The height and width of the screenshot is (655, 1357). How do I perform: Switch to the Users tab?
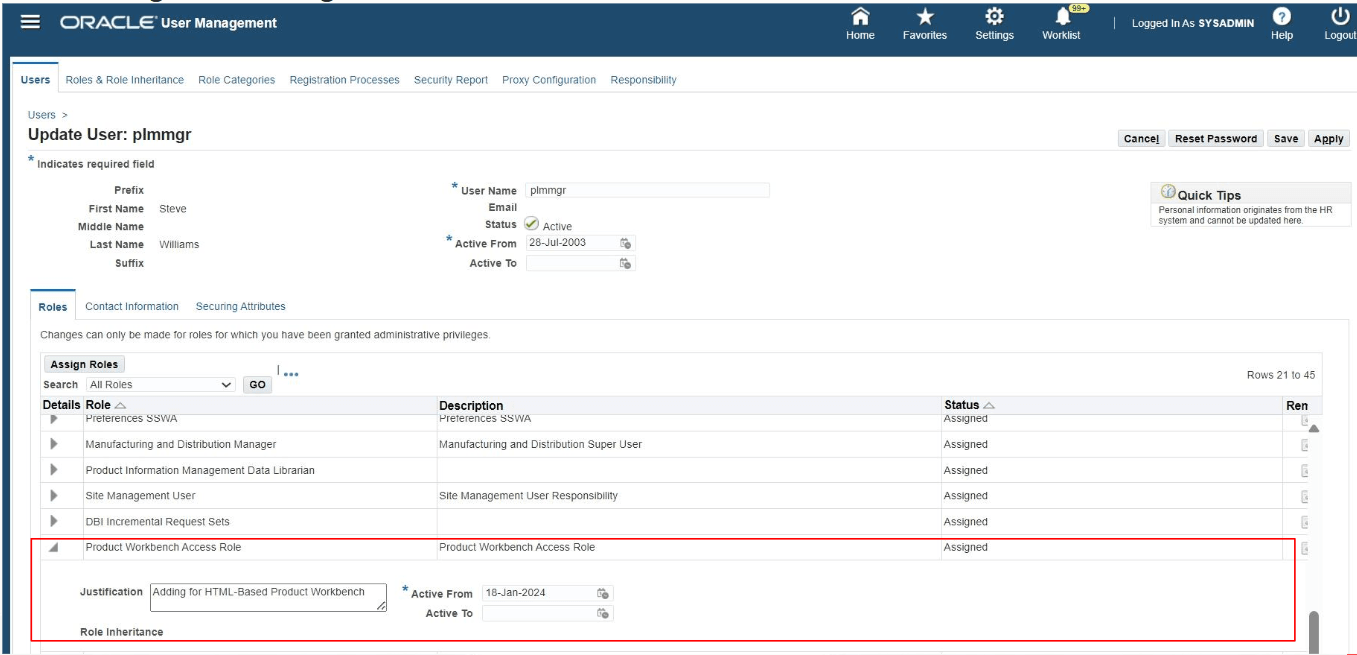[35, 80]
